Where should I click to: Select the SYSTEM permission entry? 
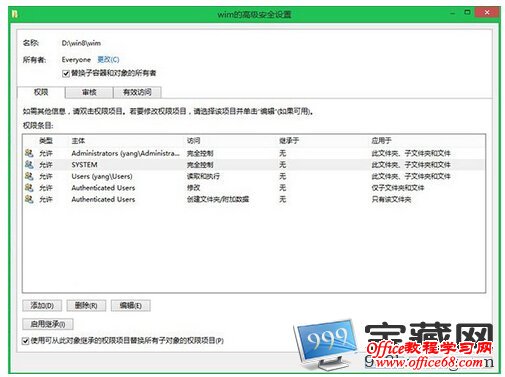coord(254,165)
